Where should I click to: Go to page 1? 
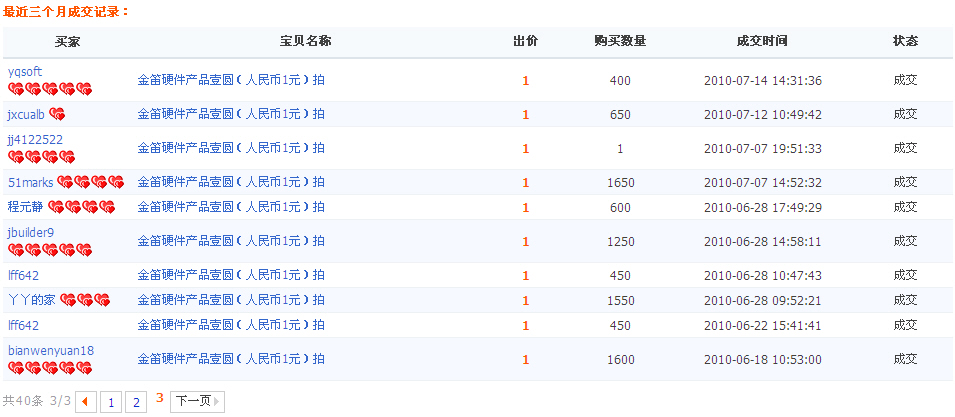pos(111,402)
